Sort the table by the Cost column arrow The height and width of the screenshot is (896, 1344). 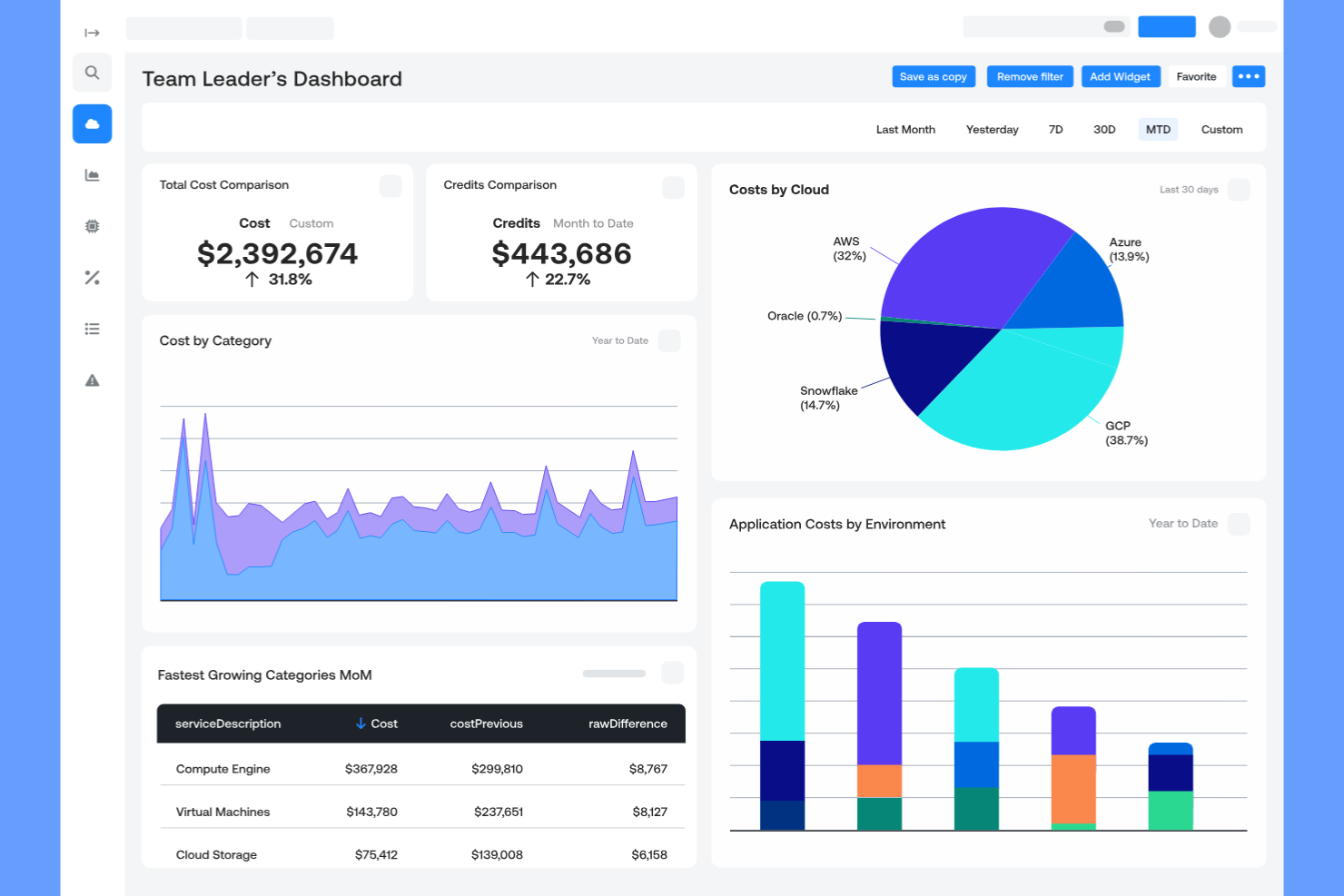click(x=362, y=724)
